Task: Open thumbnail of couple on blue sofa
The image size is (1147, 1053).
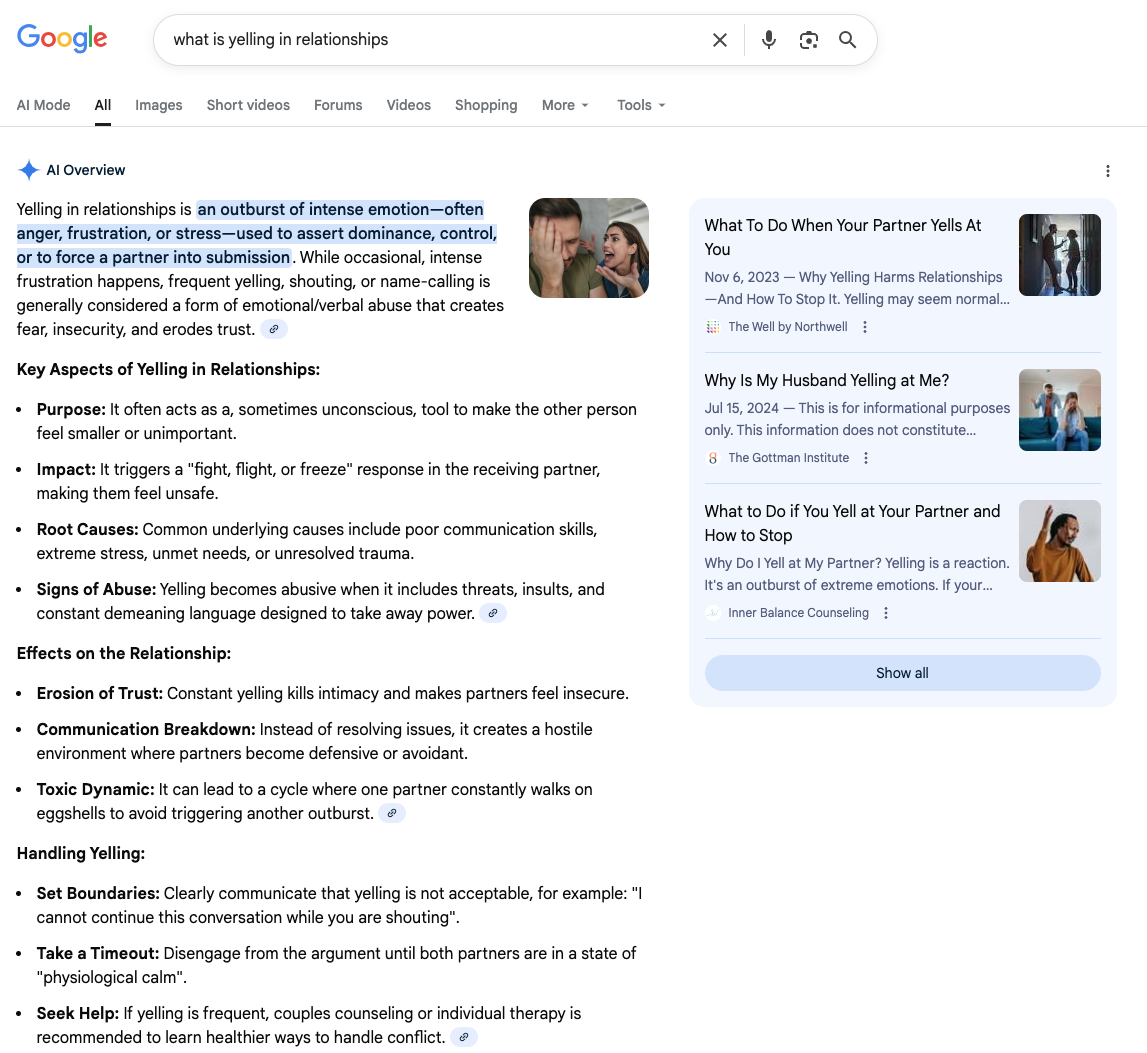Action: point(1059,410)
